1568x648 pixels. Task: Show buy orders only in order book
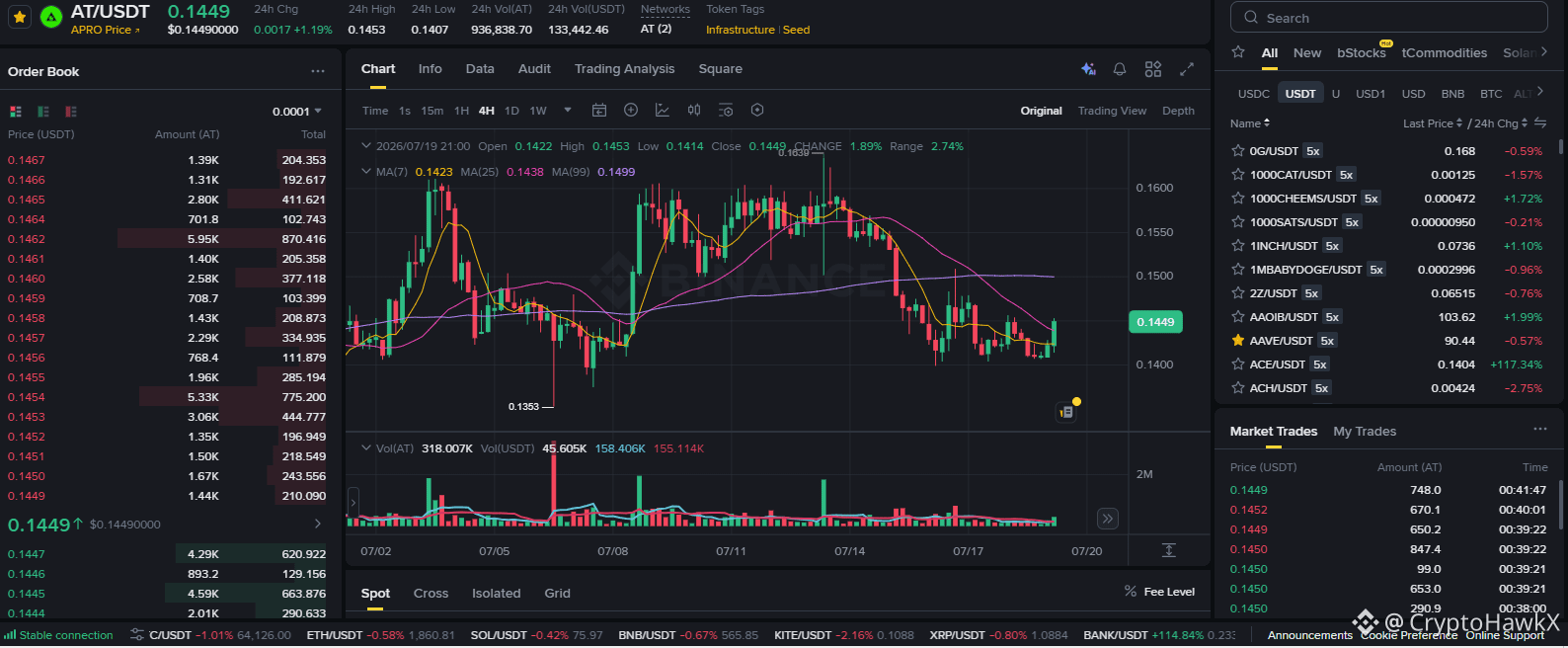43,112
